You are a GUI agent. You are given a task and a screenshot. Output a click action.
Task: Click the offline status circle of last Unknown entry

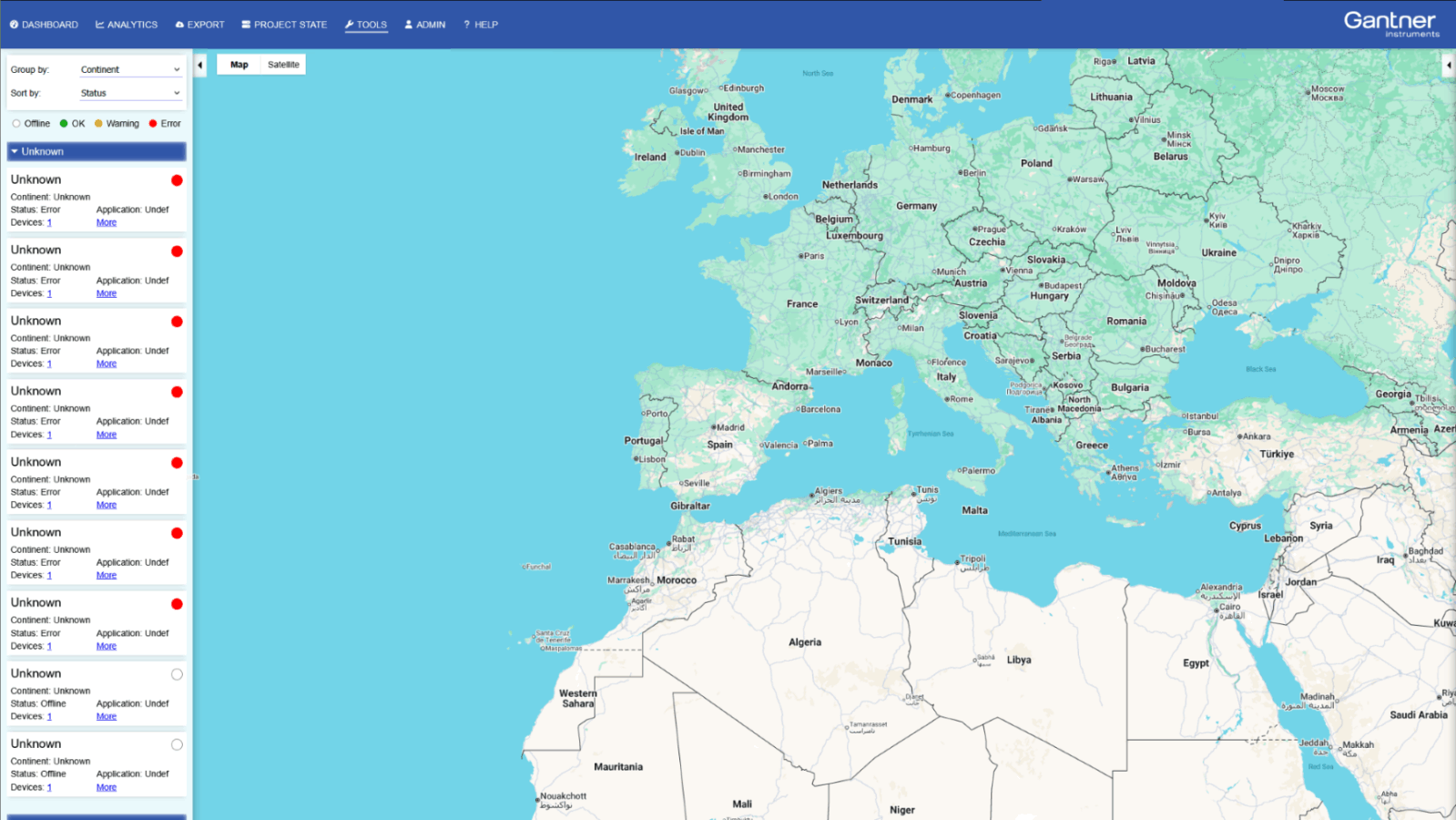click(177, 744)
